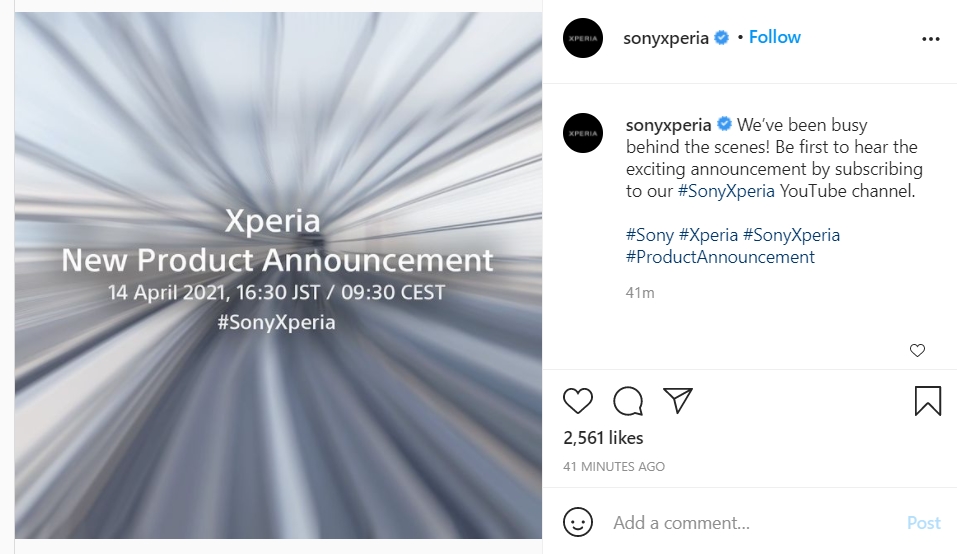Like the post with the heart icon
This screenshot has height=554, width=957.
[578, 401]
